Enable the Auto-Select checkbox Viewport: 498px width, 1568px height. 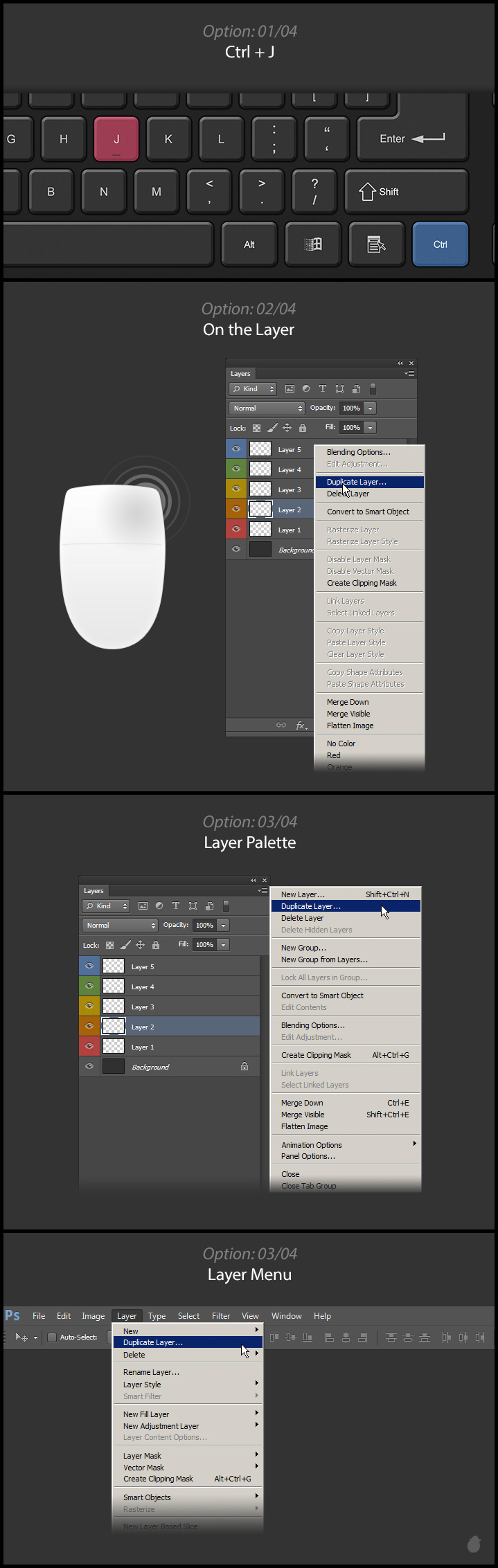click(52, 1337)
